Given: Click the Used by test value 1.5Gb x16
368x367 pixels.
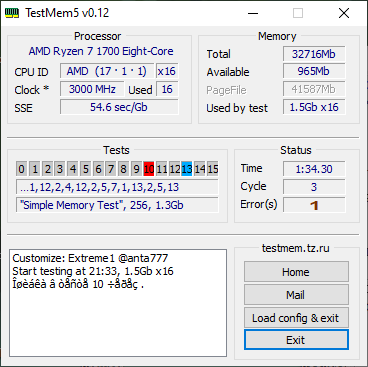Looking at the screenshot, I should click(x=314, y=107).
